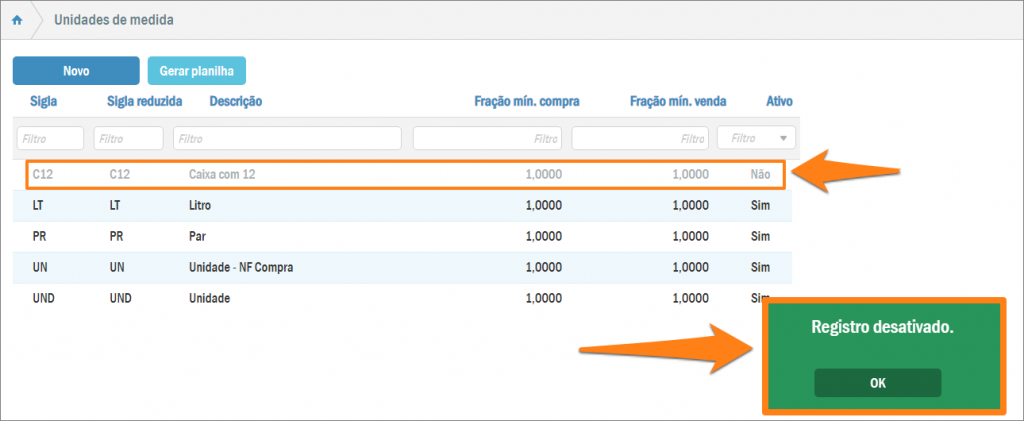The width and height of the screenshot is (1024, 421).
Task: Click the home icon in breadcrumb
Action: [17, 20]
